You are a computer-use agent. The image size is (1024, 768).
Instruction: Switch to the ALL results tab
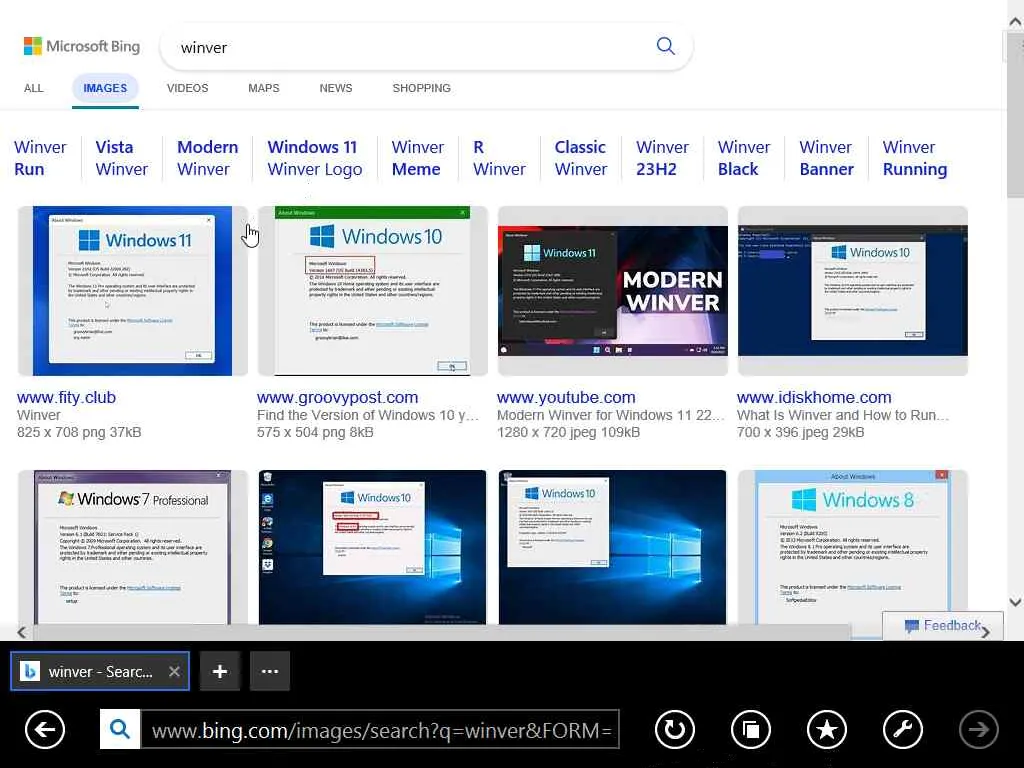(33, 88)
